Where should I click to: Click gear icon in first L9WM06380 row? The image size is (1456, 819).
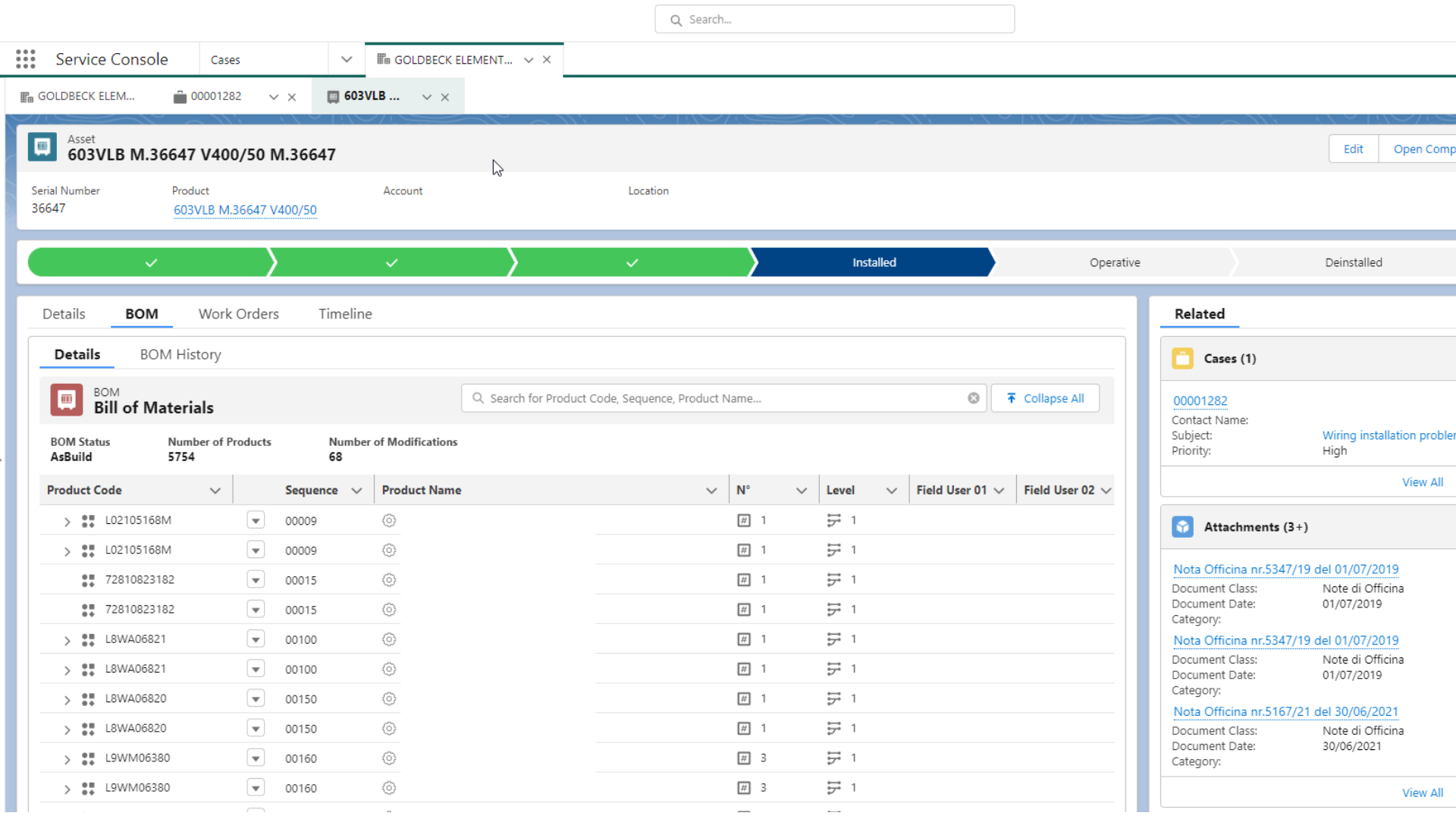[389, 758]
